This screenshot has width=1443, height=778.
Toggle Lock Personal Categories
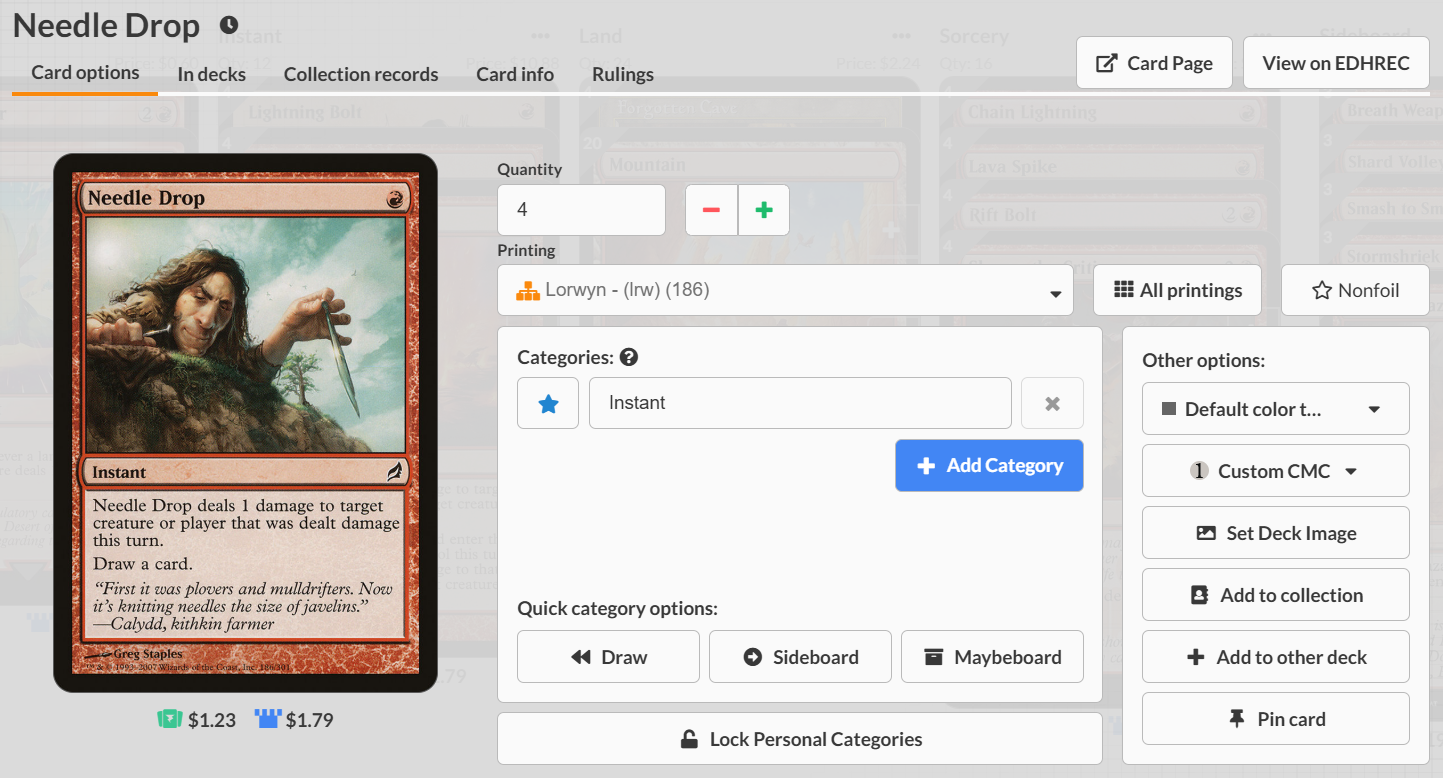(x=799, y=739)
